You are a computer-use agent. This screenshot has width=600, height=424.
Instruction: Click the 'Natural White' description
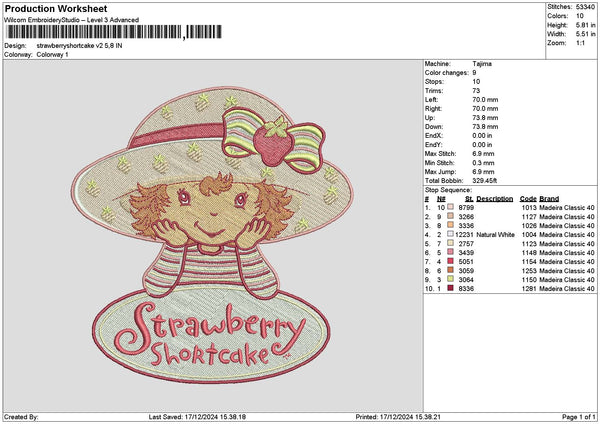pos(495,235)
